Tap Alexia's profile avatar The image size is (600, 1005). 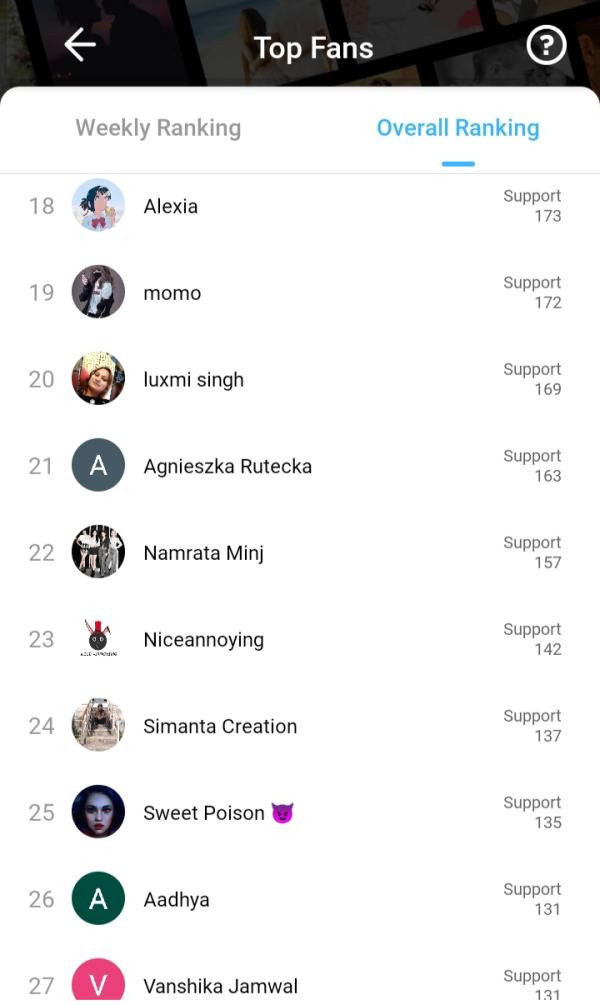click(x=98, y=206)
